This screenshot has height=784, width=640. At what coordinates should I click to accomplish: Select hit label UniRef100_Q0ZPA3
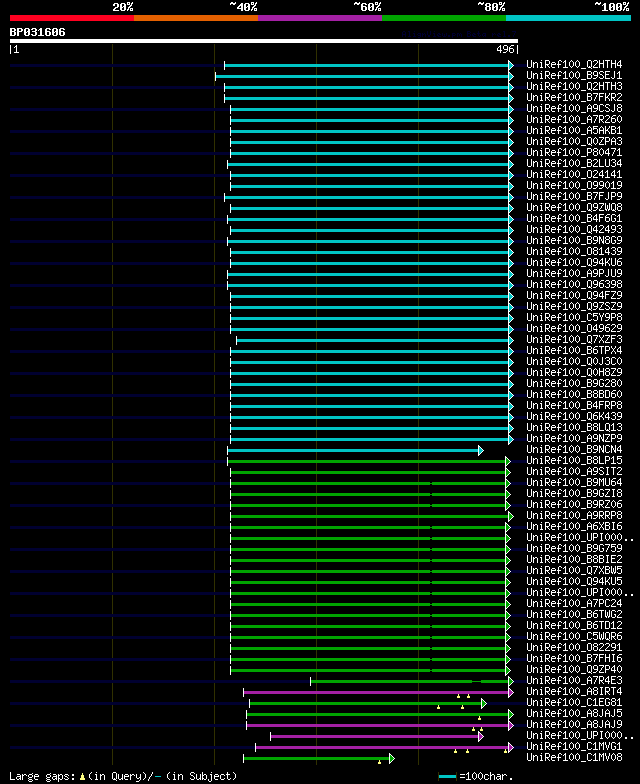[574, 142]
